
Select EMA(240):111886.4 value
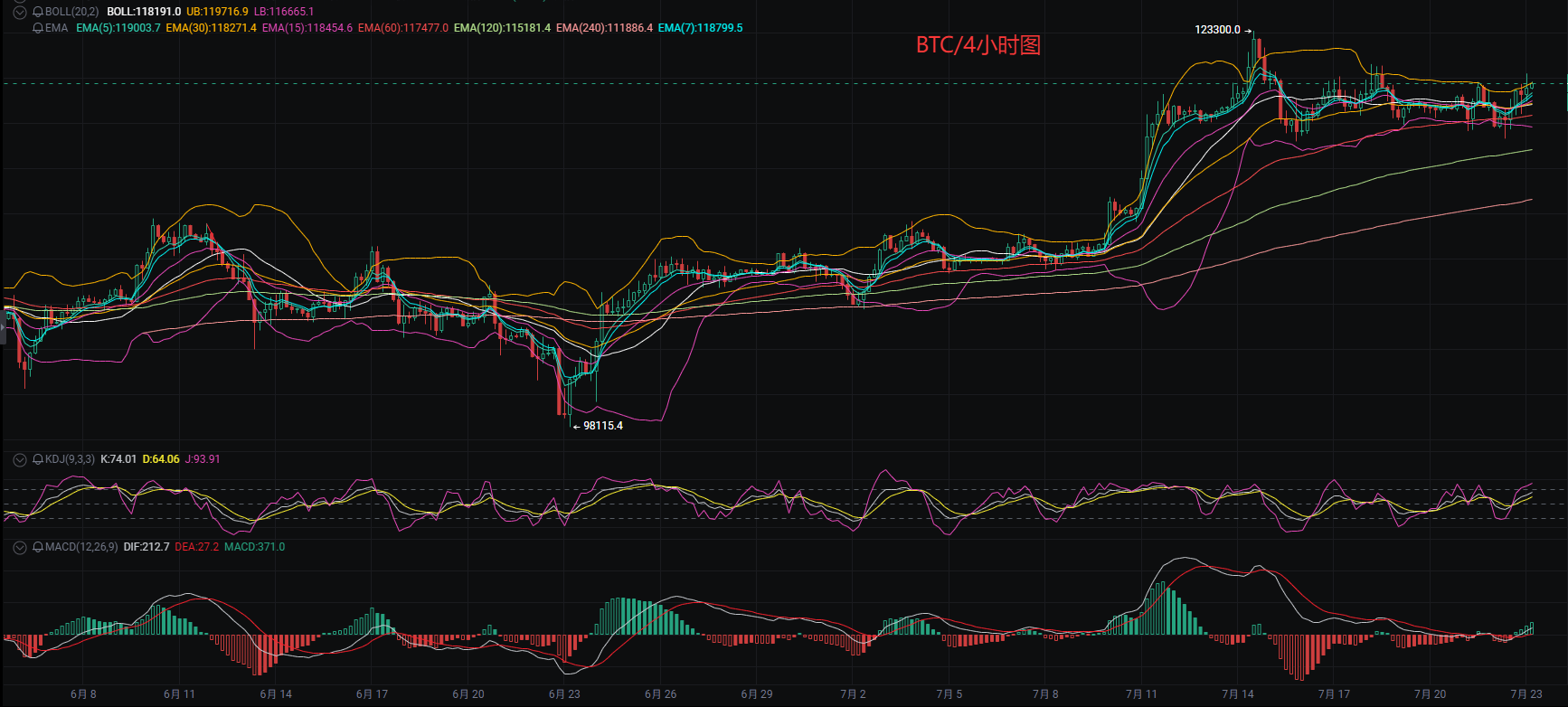[604, 28]
